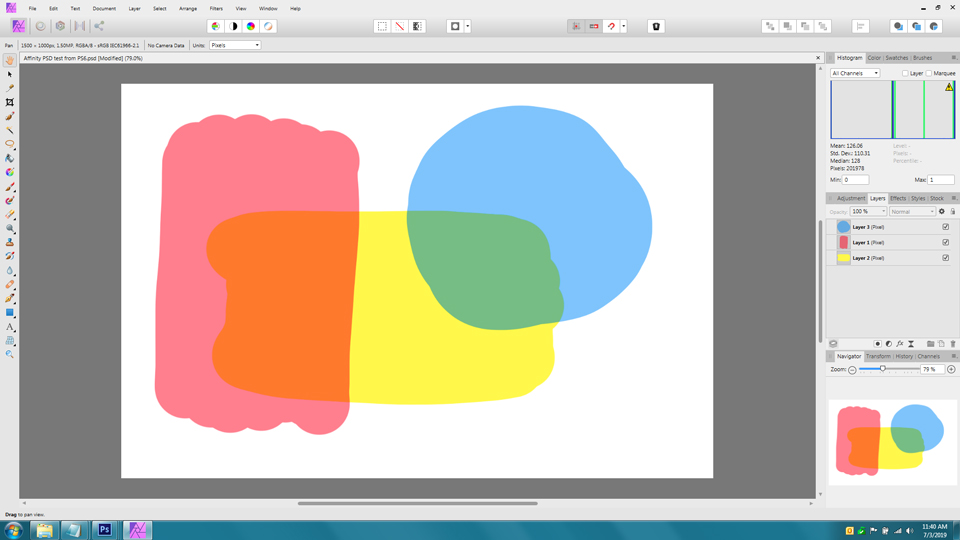Click the delete layer trash icon
The image size is (960, 540).
pos(952,344)
